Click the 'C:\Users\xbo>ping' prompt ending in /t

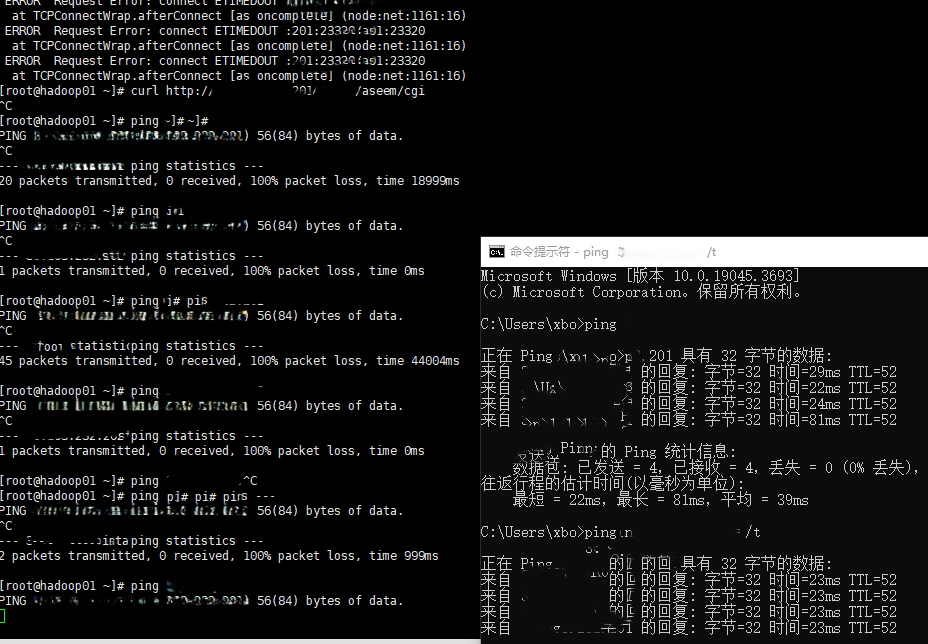click(x=620, y=532)
